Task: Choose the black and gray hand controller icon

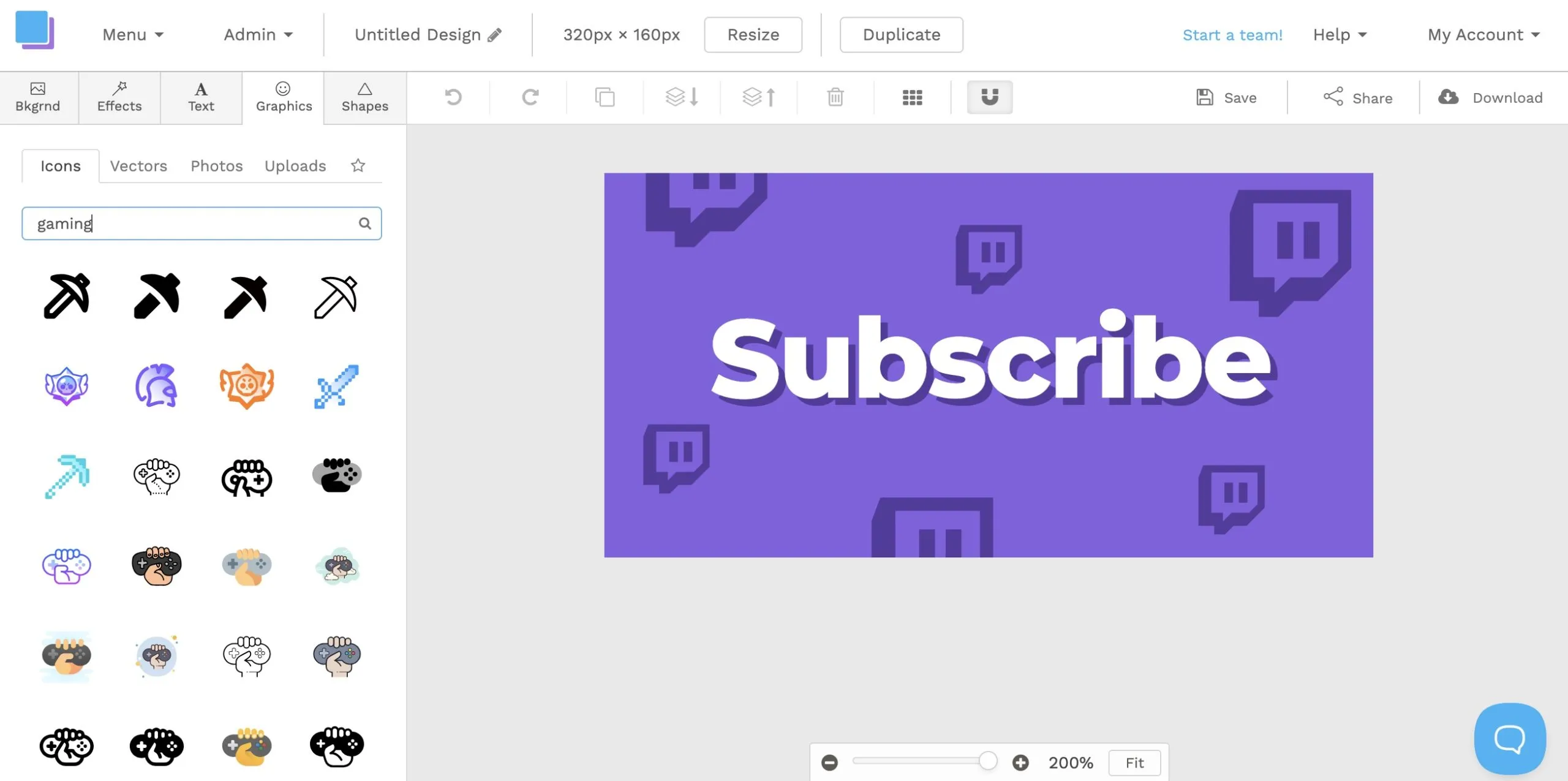Action: point(337,475)
